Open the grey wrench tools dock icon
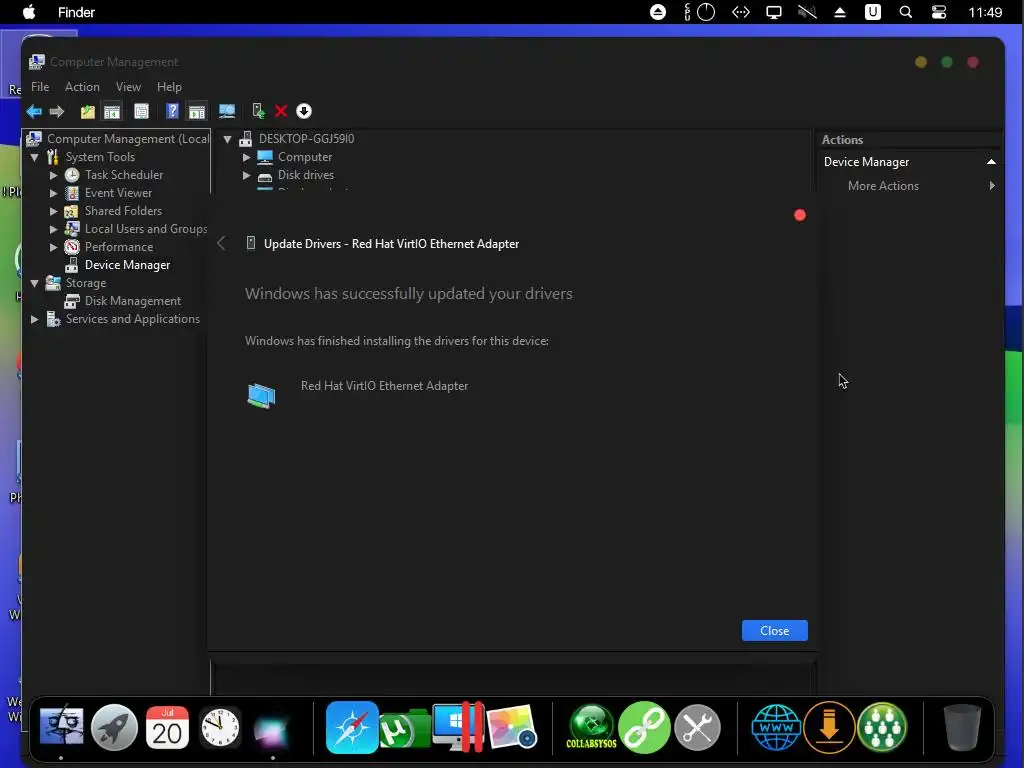Image resolution: width=1024 pixels, height=768 pixels. pyautogui.click(x=697, y=727)
